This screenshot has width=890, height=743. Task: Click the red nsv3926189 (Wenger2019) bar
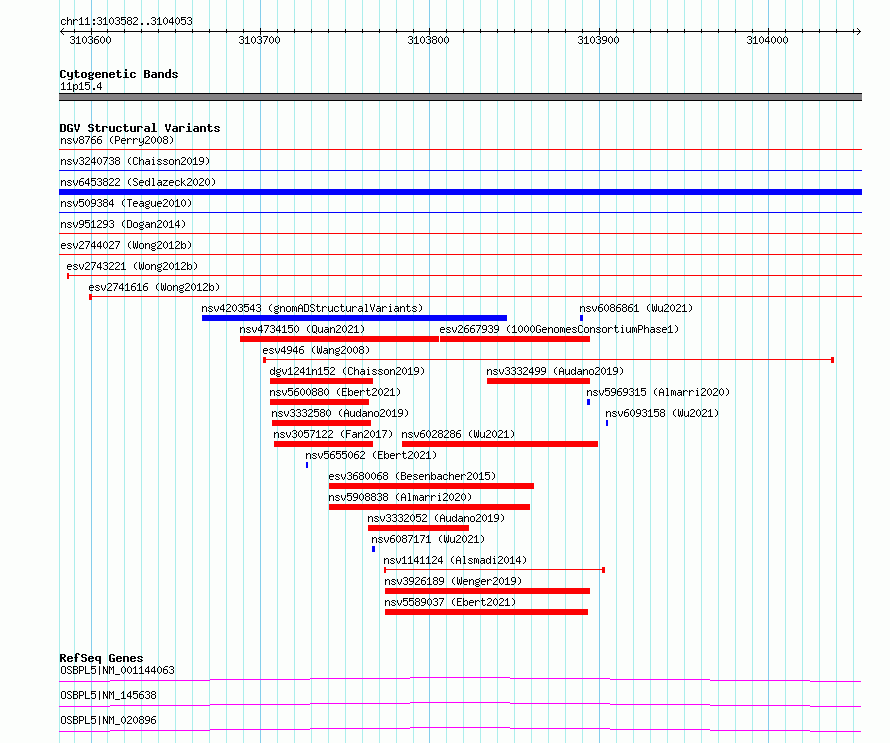[488, 591]
